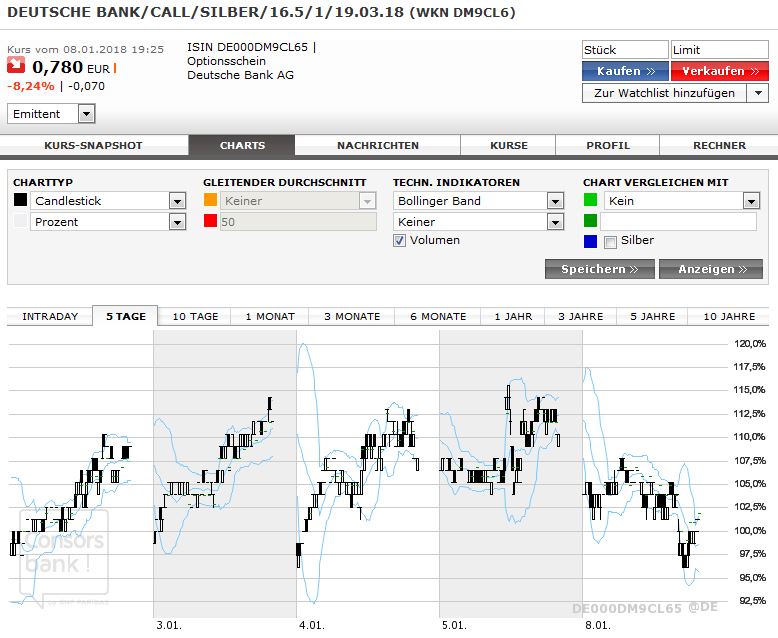This screenshot has height=638, width=778.
Task: Switch chart to Intraday view
Action: pyautogui.click(x=50, y=316)
